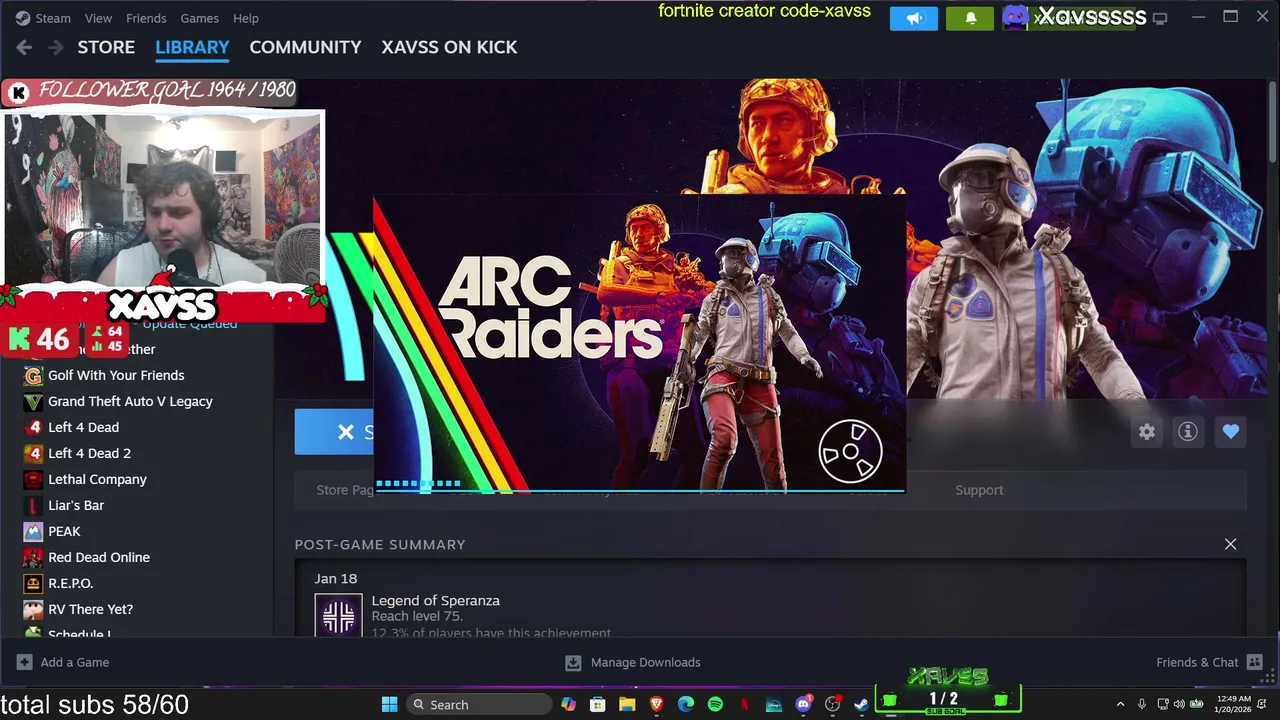Open the Store Page tab
The image size is (1280, 720).
click(344, 490)
